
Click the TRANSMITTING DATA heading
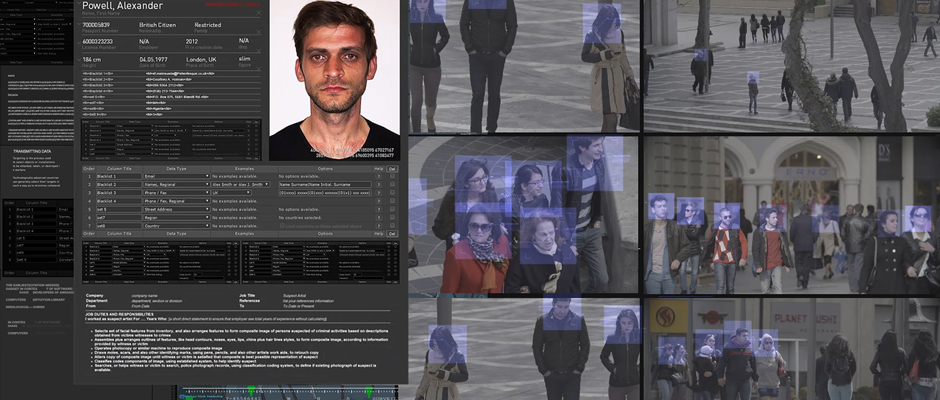32,151
